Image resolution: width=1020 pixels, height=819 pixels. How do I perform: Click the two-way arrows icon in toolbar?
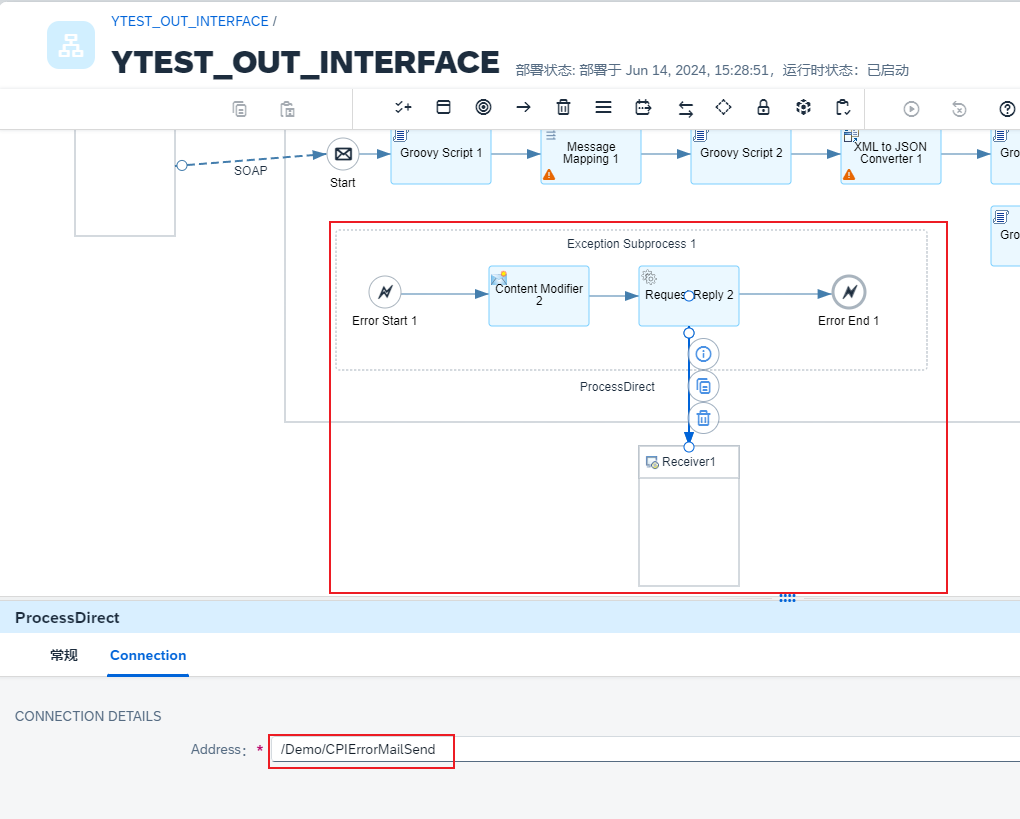(x=685, y=108)
